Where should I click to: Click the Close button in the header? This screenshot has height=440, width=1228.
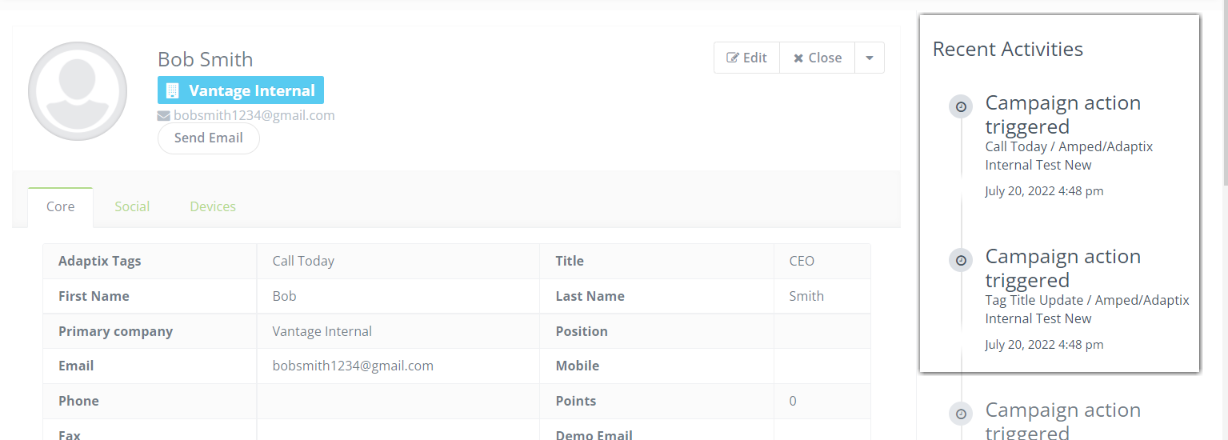[x=817, y=58]
